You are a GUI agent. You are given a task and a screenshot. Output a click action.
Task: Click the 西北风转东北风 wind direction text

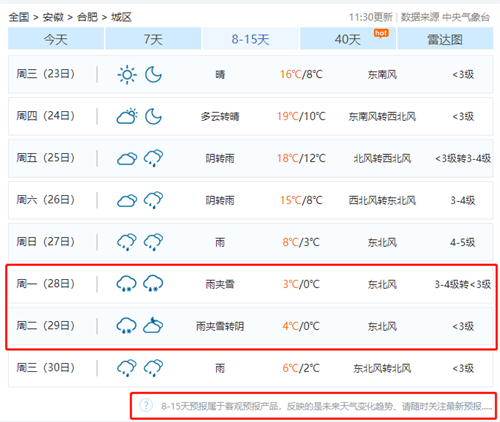tap(382, 200)
